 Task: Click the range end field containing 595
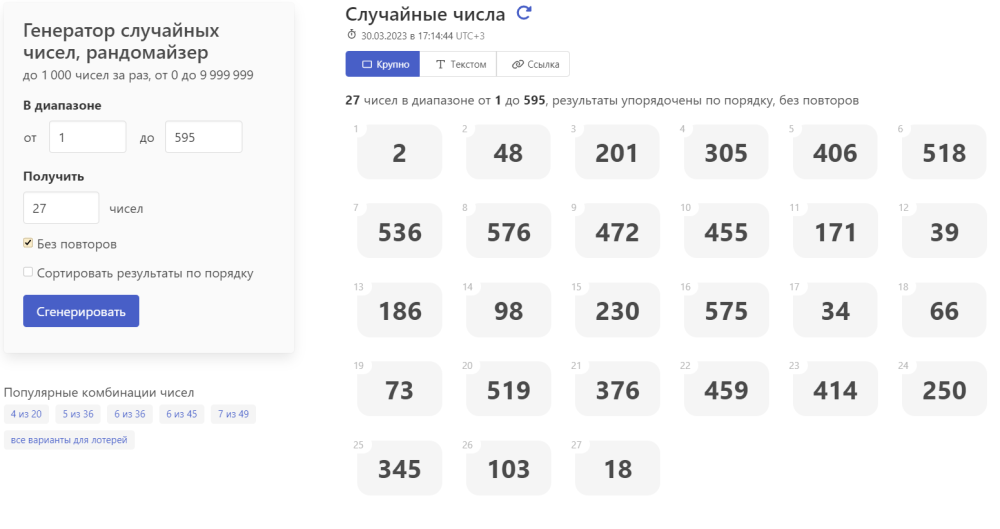click(x=203, y=137)
